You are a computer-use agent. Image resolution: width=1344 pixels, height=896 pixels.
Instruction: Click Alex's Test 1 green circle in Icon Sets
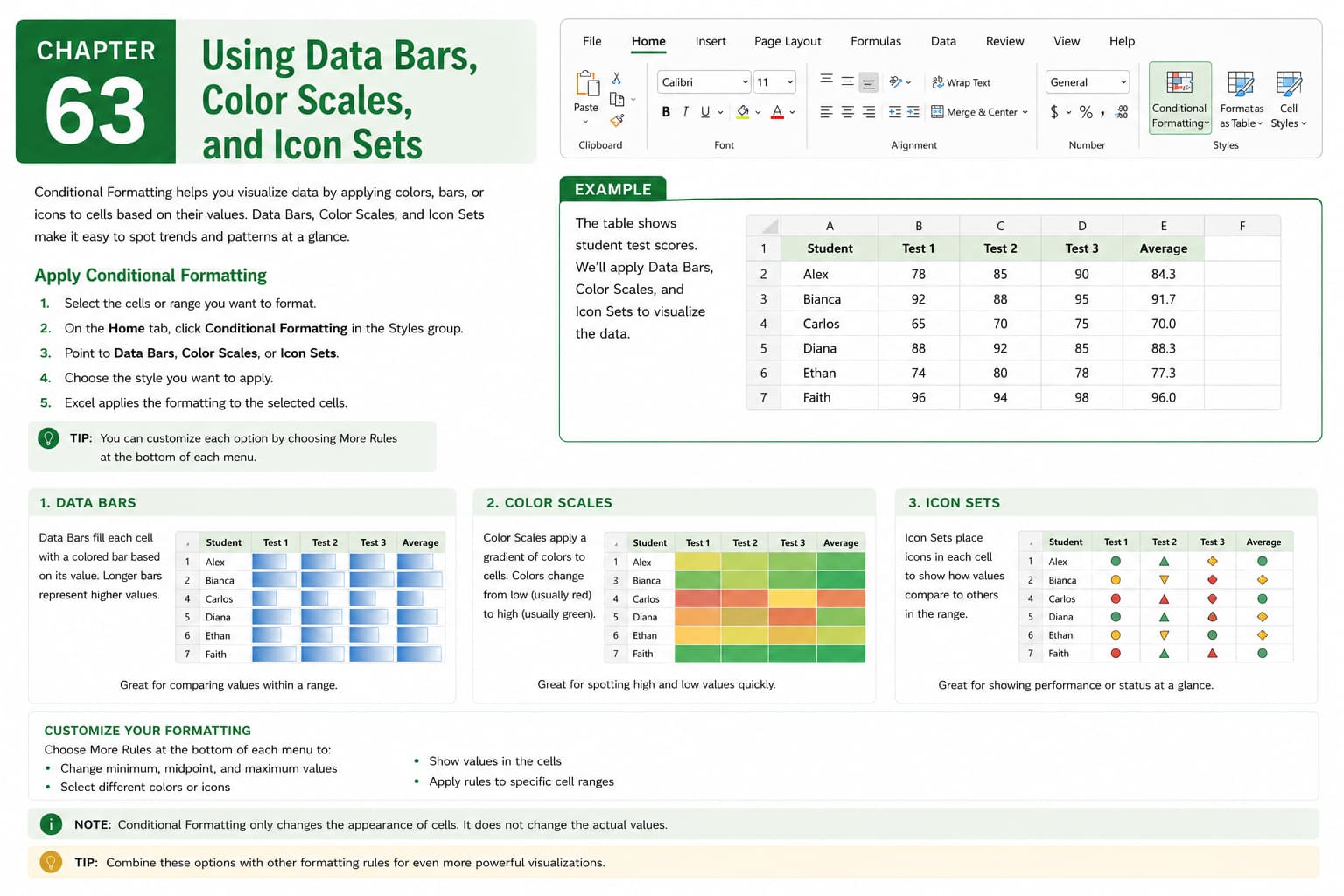pos(1116,562)
